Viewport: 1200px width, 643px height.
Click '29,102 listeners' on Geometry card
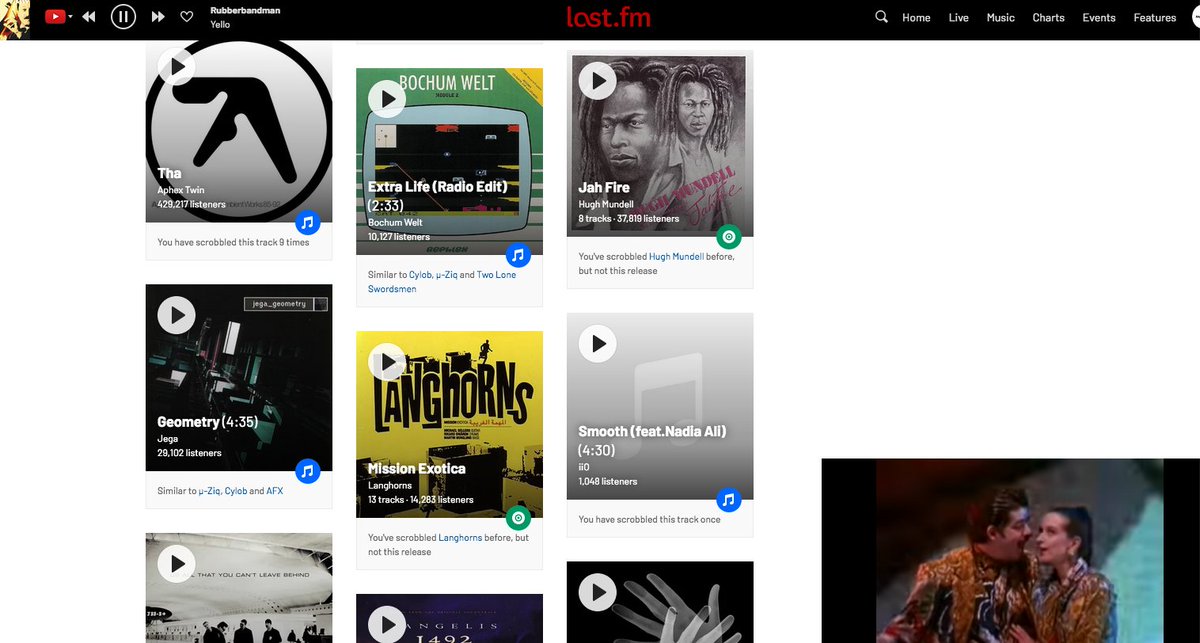click(190, 453)
